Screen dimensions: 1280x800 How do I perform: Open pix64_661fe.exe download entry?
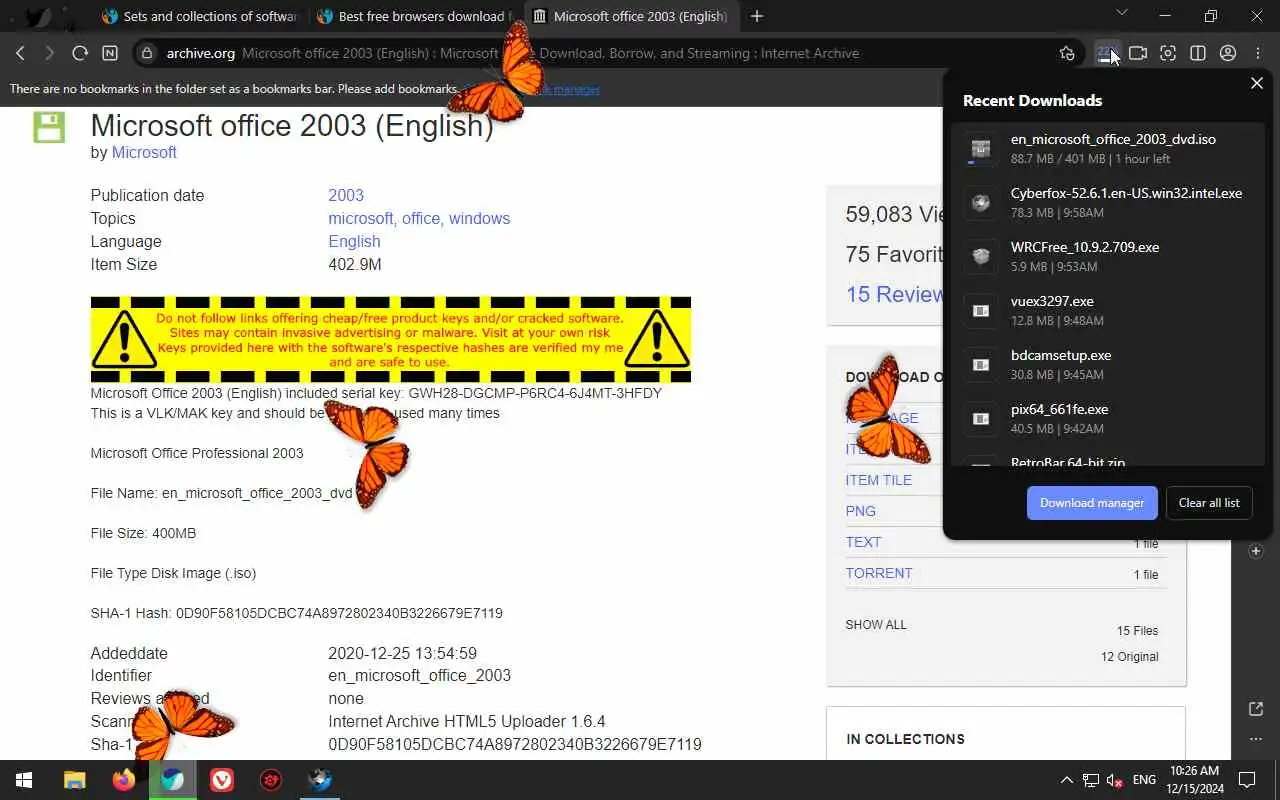click(1108, 419)
